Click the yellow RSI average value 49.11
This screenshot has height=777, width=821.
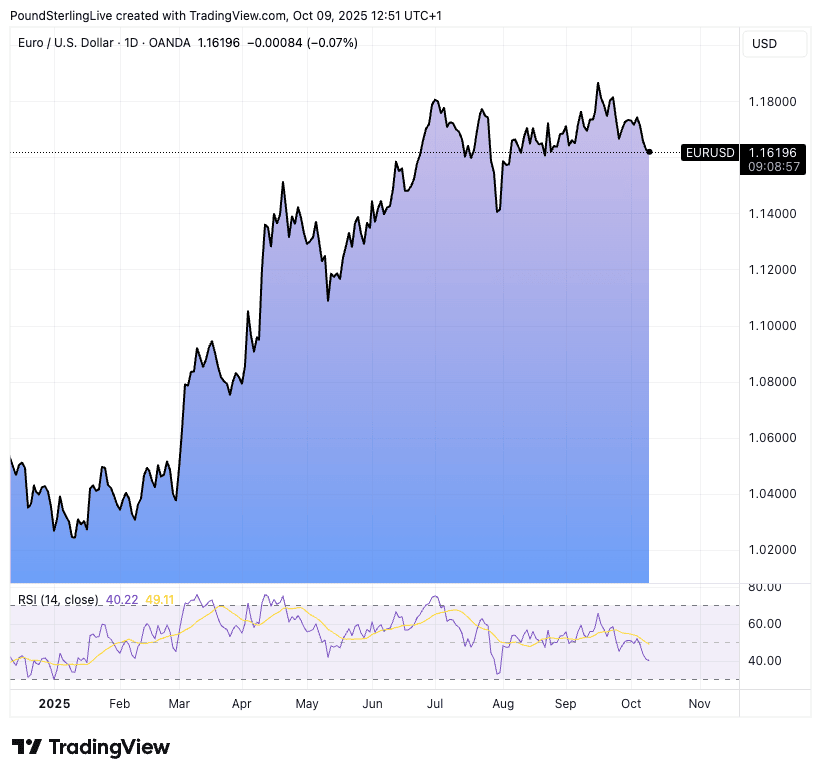160,600
